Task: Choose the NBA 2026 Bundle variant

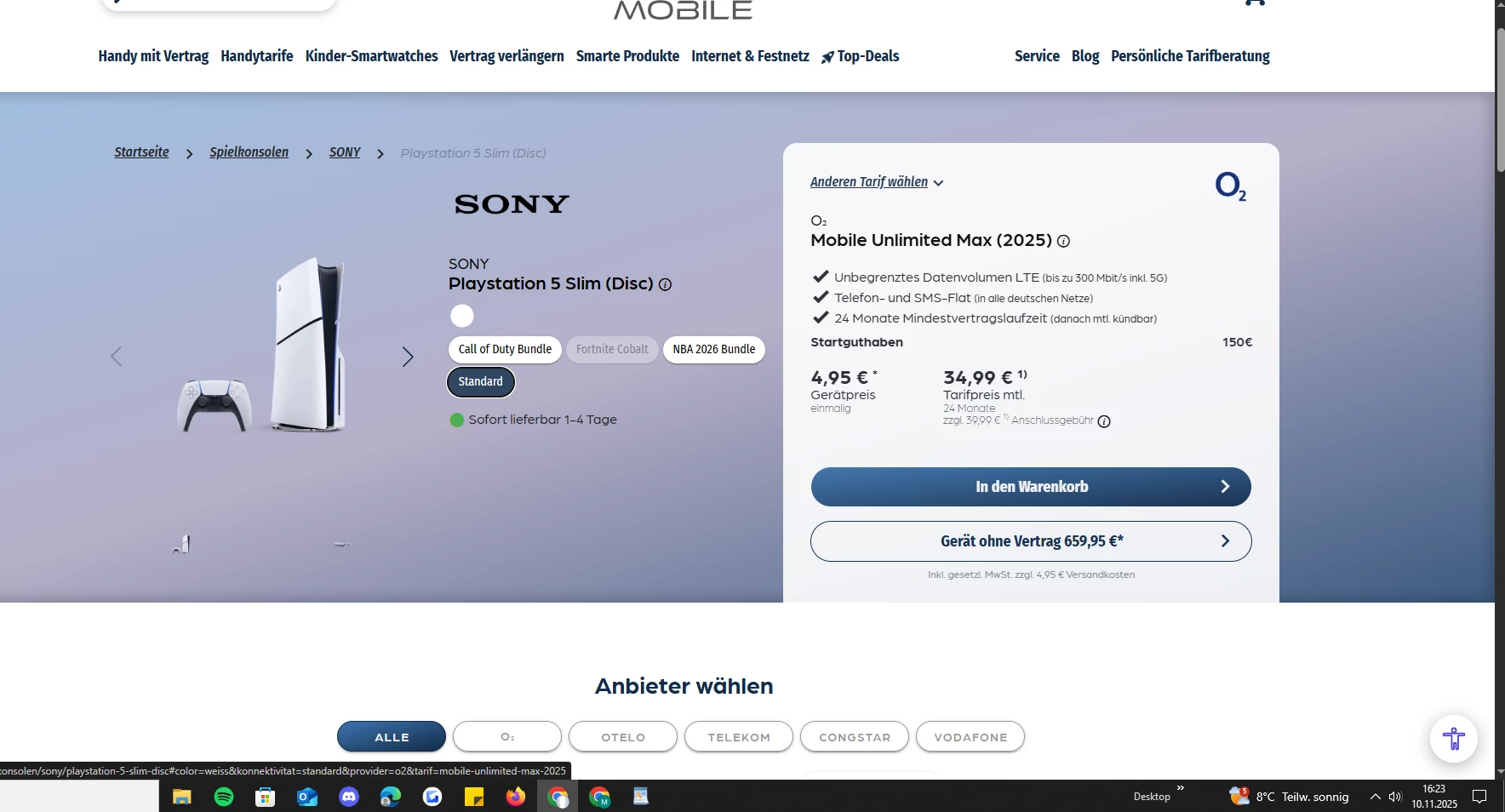Action: (x=714, y=350)
